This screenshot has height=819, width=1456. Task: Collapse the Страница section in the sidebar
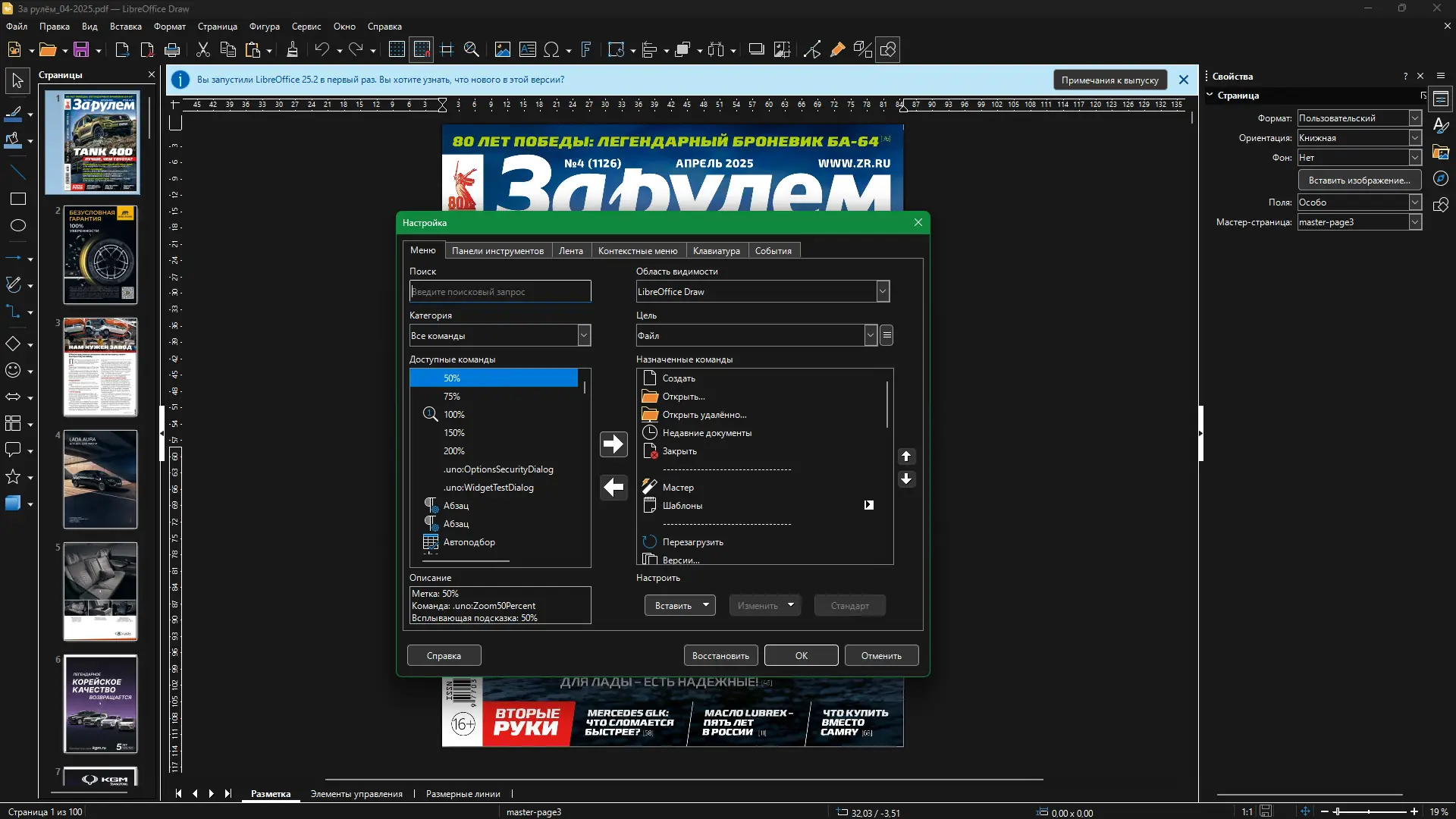tap(1210, 96)
